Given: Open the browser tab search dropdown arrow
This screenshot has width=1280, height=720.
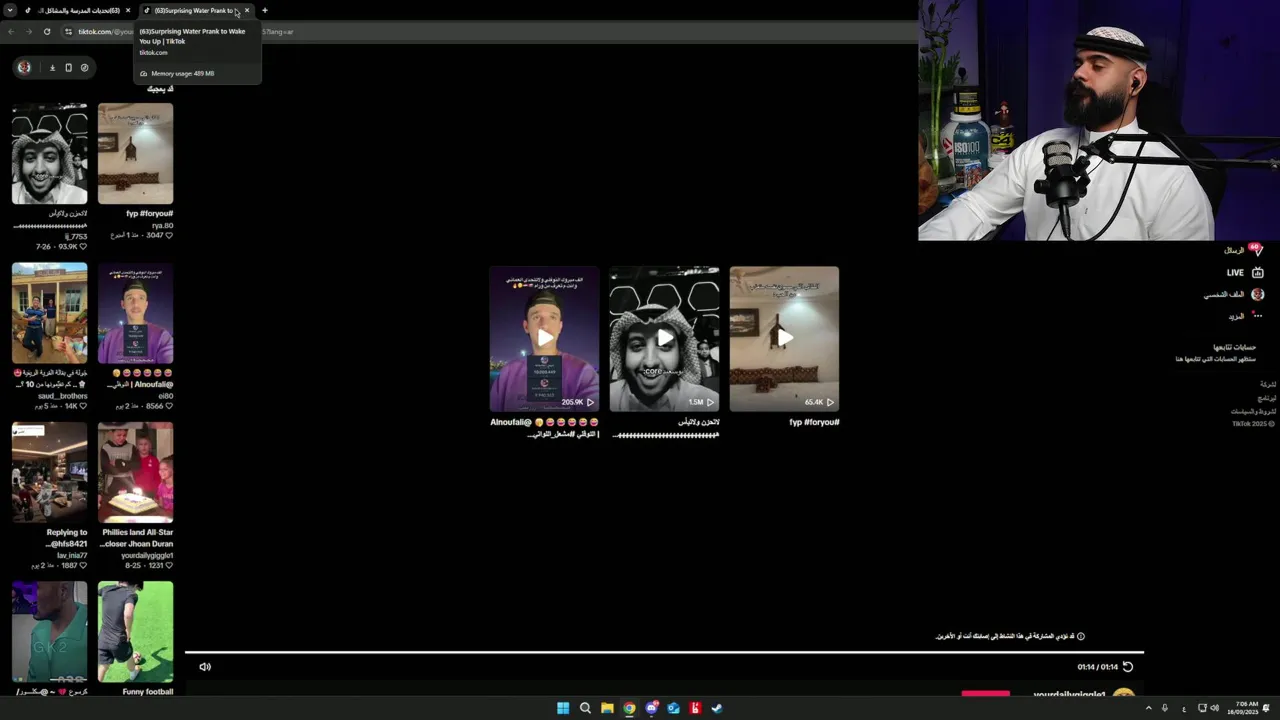Looking at the screenshot, I should click(10, 10).
